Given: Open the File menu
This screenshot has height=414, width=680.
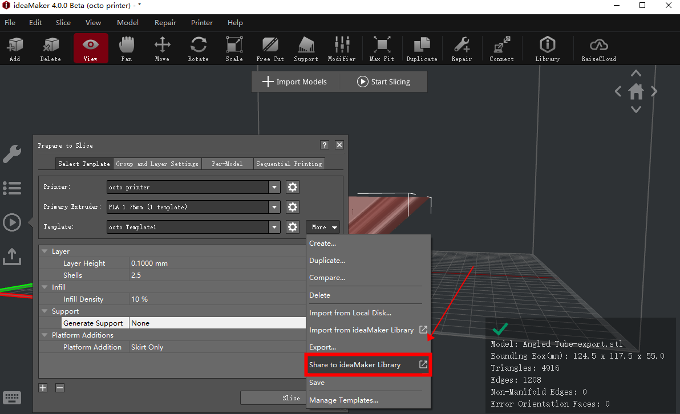Looking at the screenshot, I should 10,23.
